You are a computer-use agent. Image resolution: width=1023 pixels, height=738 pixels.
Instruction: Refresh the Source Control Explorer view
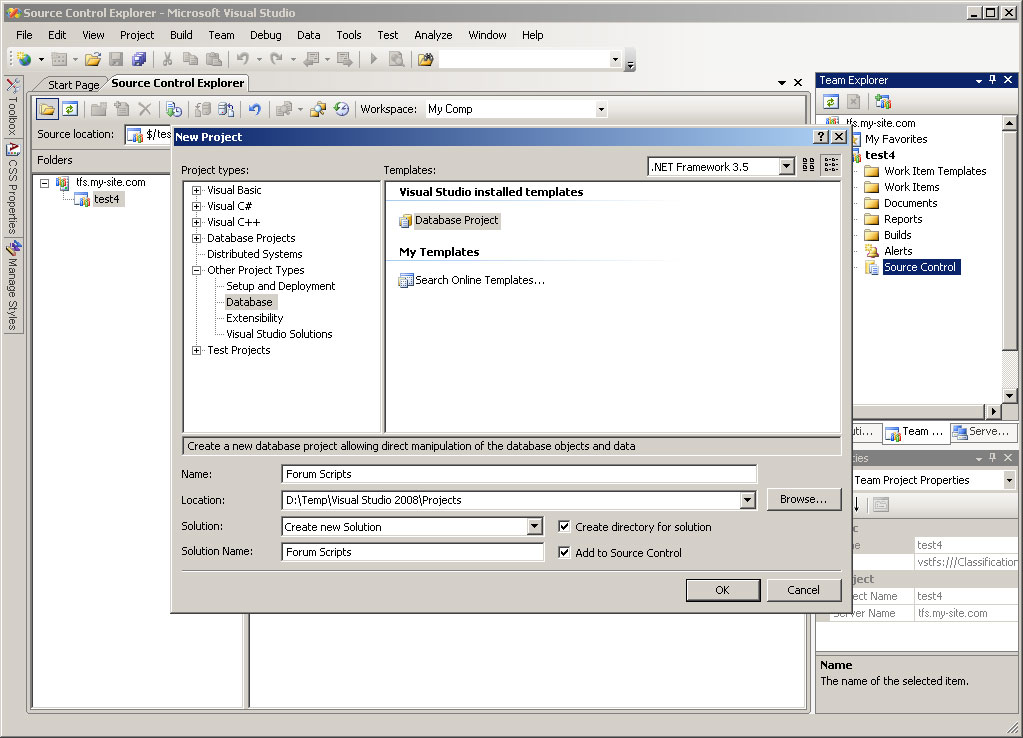(x=70, y=109)
